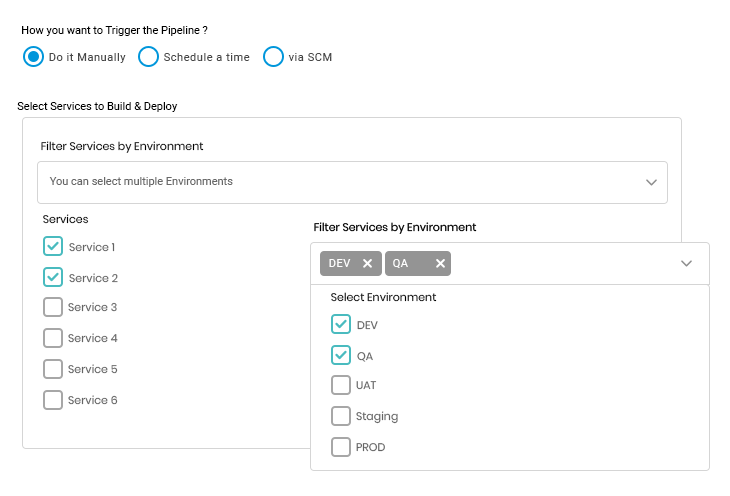Viewport: 730px width, 496px height.
Task: Expand the top environments dropdown chevron
Action: pos(651,183)
